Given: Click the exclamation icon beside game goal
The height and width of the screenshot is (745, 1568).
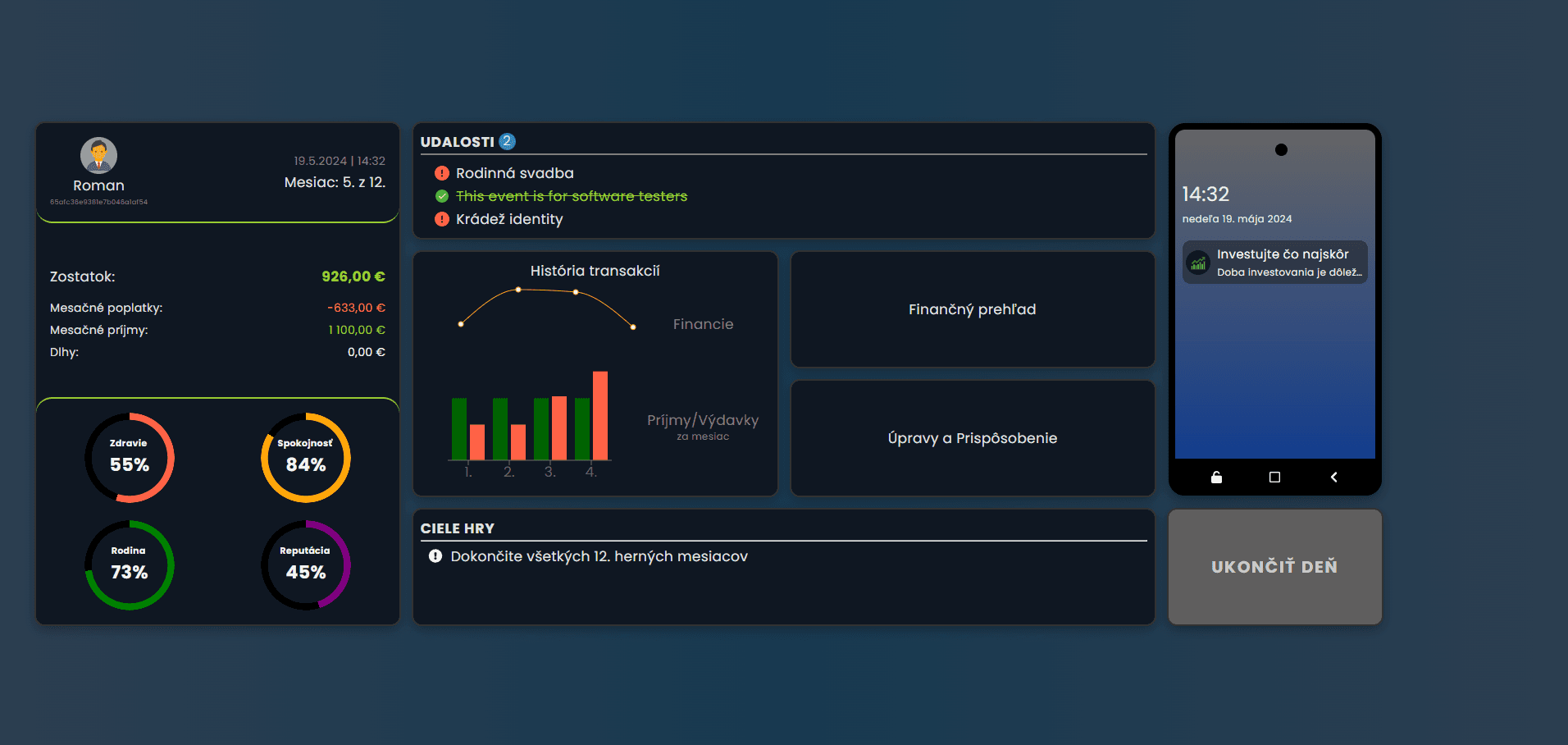Looking at the screenshot, I should 435,556.
